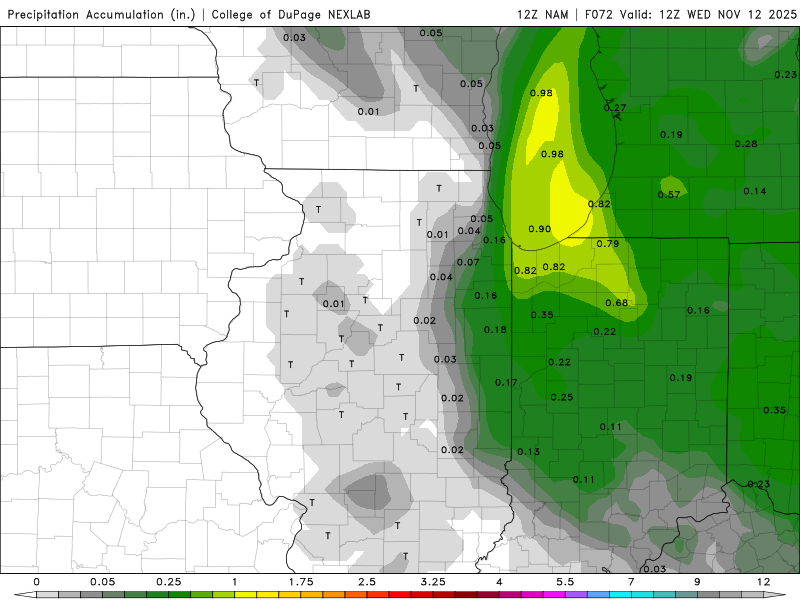Click the colorbar legend label "12"
Screen dimensions: 800x600
(x=763, y=582)
